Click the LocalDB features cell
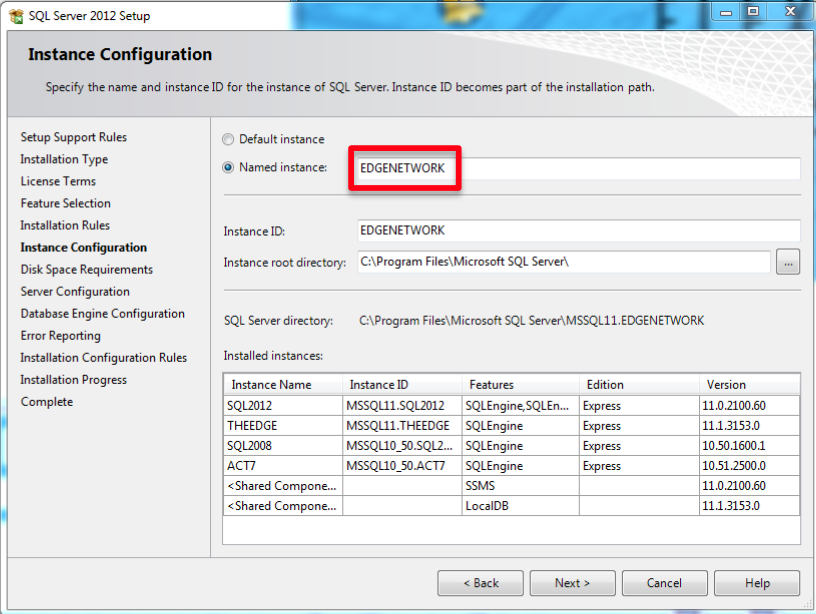Screen dimensions: 816x614 click(520, 506)
